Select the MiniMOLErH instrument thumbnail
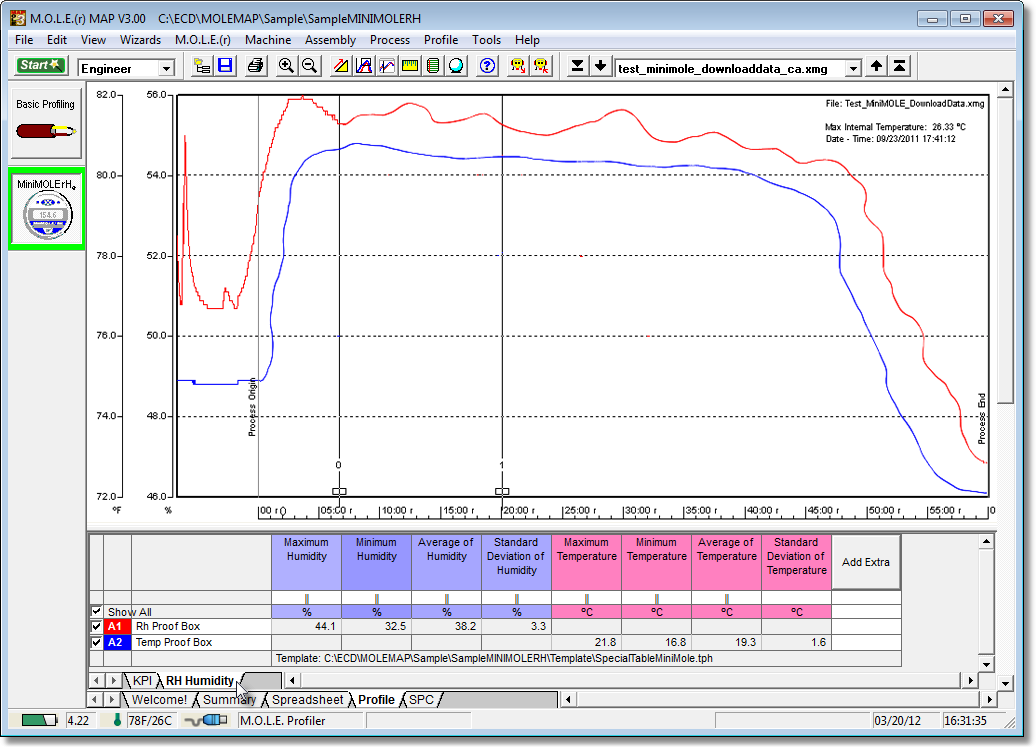Viewport: 1036px width, 749px height. pos(46,209)
